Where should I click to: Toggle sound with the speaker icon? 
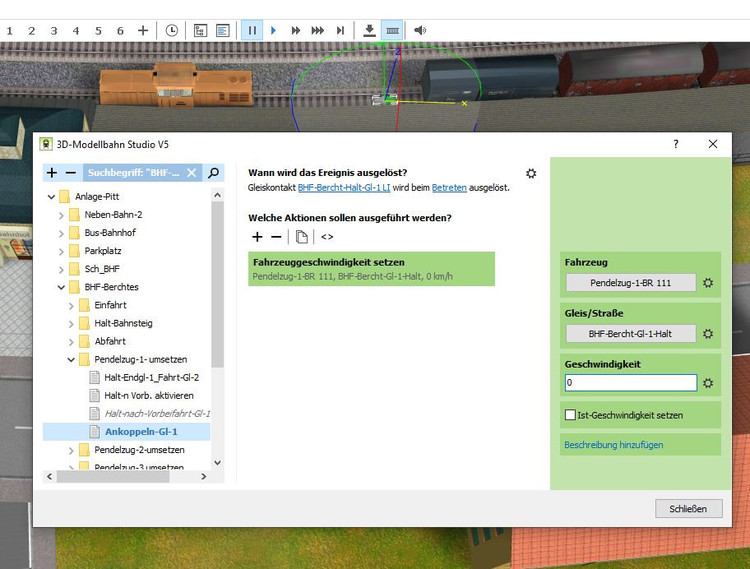[x=420, y=31]
